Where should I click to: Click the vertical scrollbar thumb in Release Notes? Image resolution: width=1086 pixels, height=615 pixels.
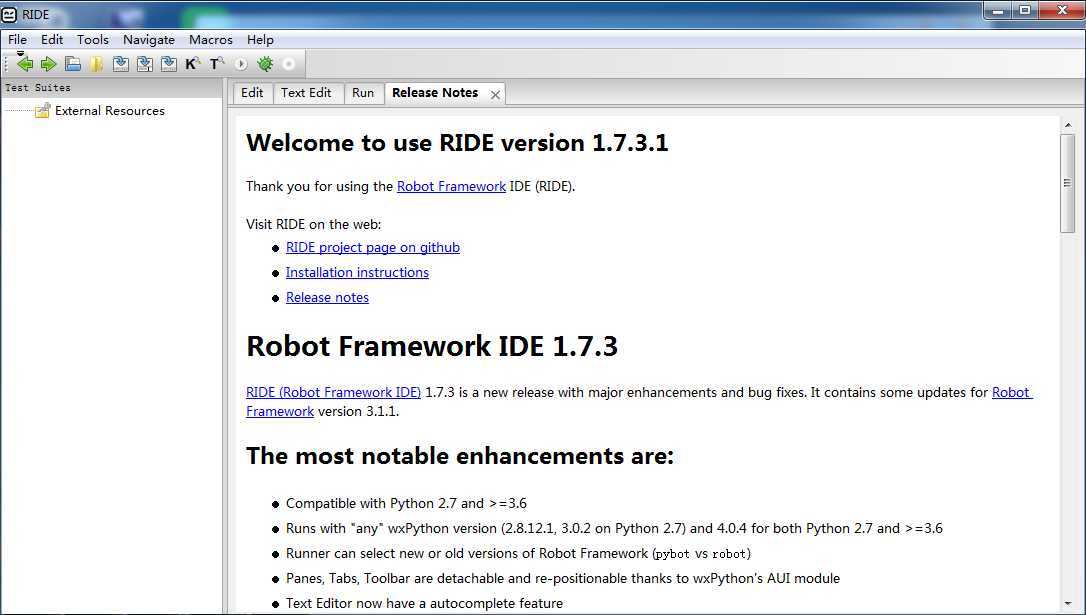[x=1068, y=183]
